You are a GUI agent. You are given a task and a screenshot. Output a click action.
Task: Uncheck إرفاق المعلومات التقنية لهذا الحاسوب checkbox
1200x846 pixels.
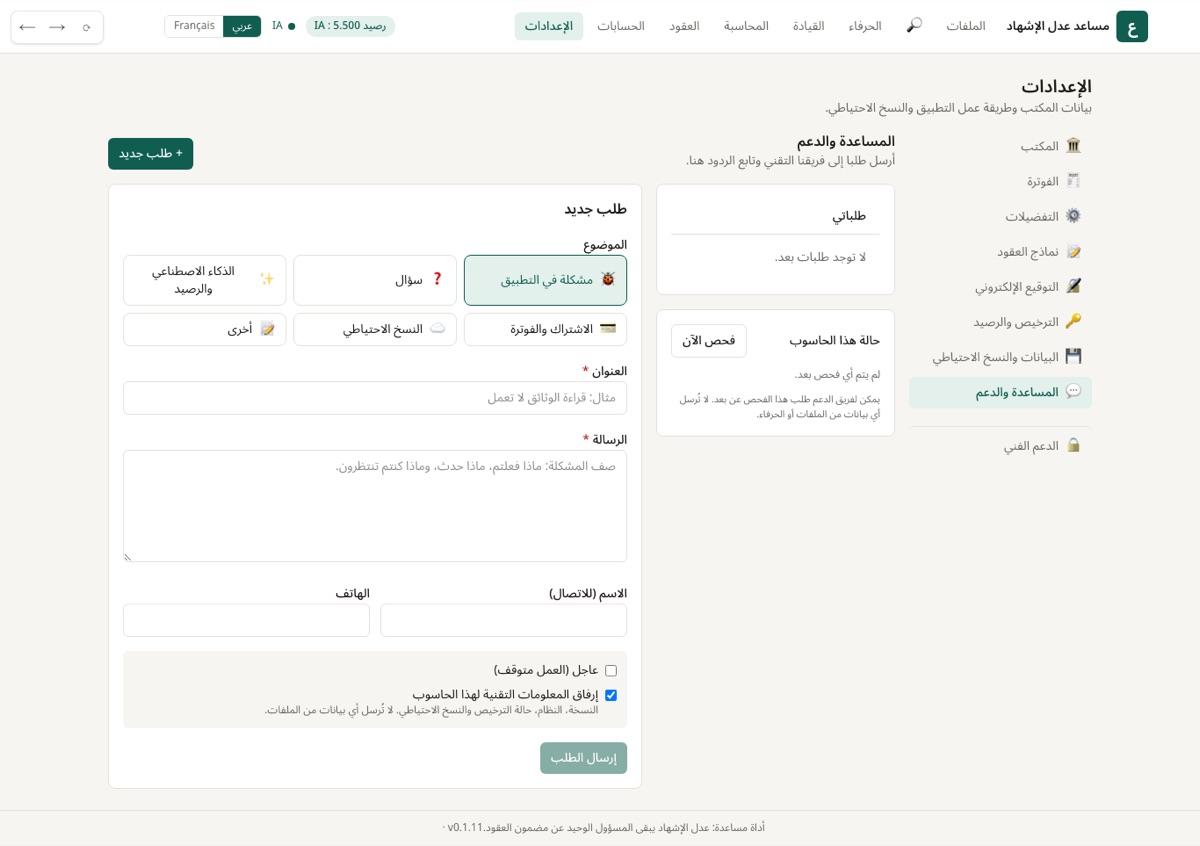click(611, 695)
